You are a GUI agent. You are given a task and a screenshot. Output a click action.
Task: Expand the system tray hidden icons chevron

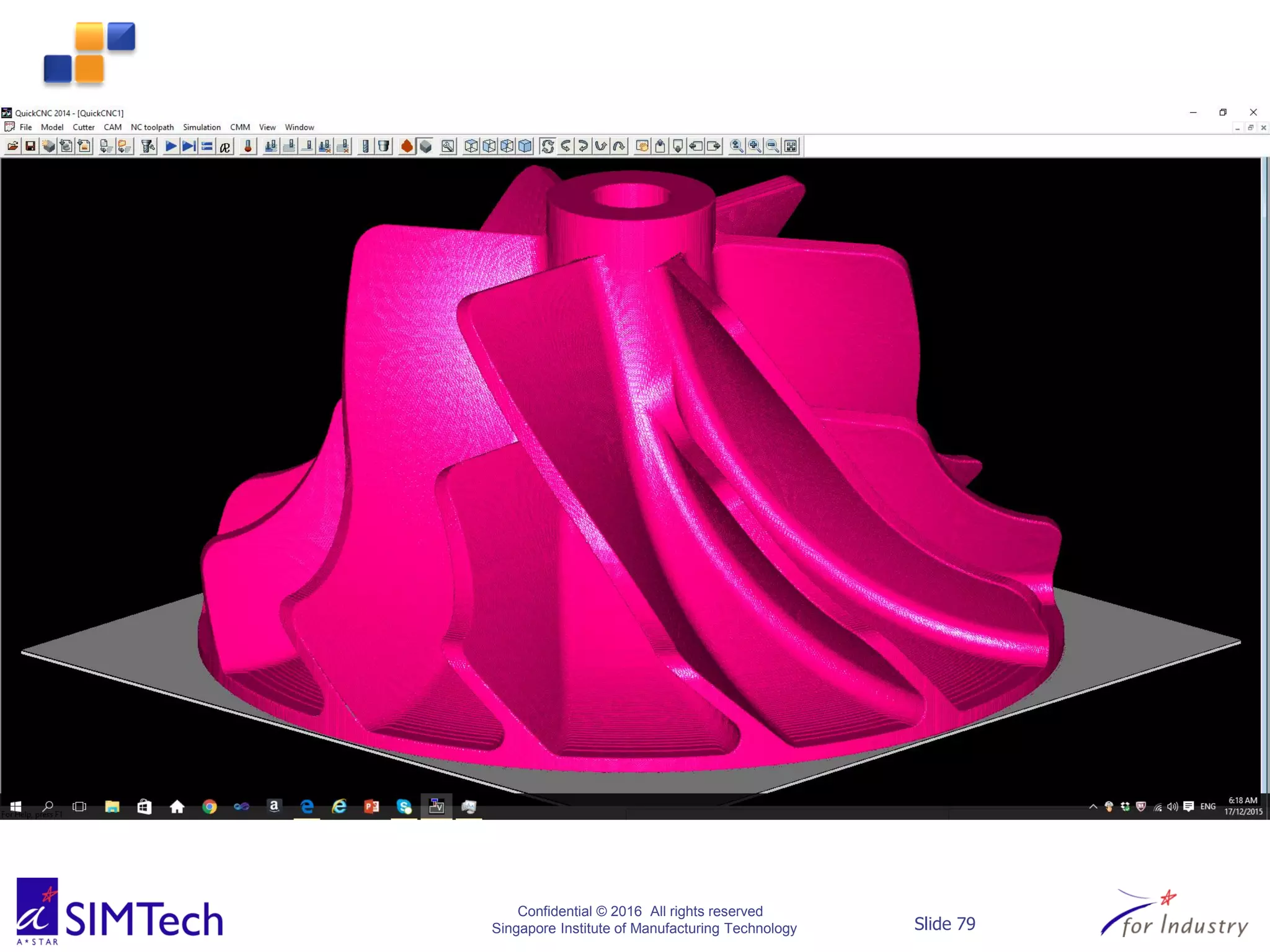1093,806
